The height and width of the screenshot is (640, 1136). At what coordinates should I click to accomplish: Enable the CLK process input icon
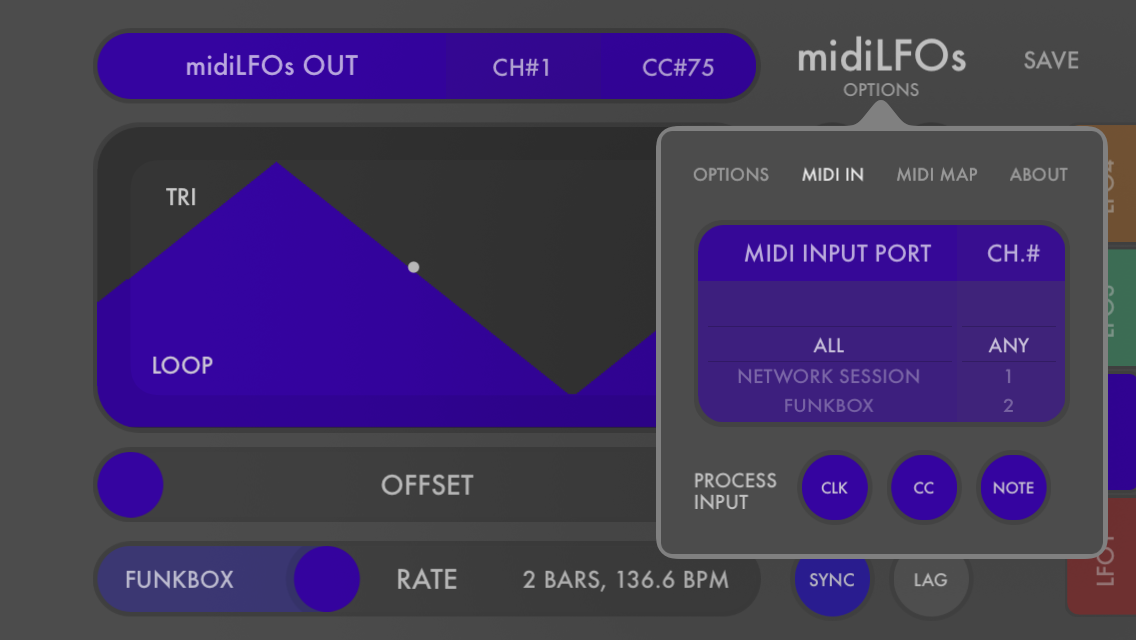835,487
